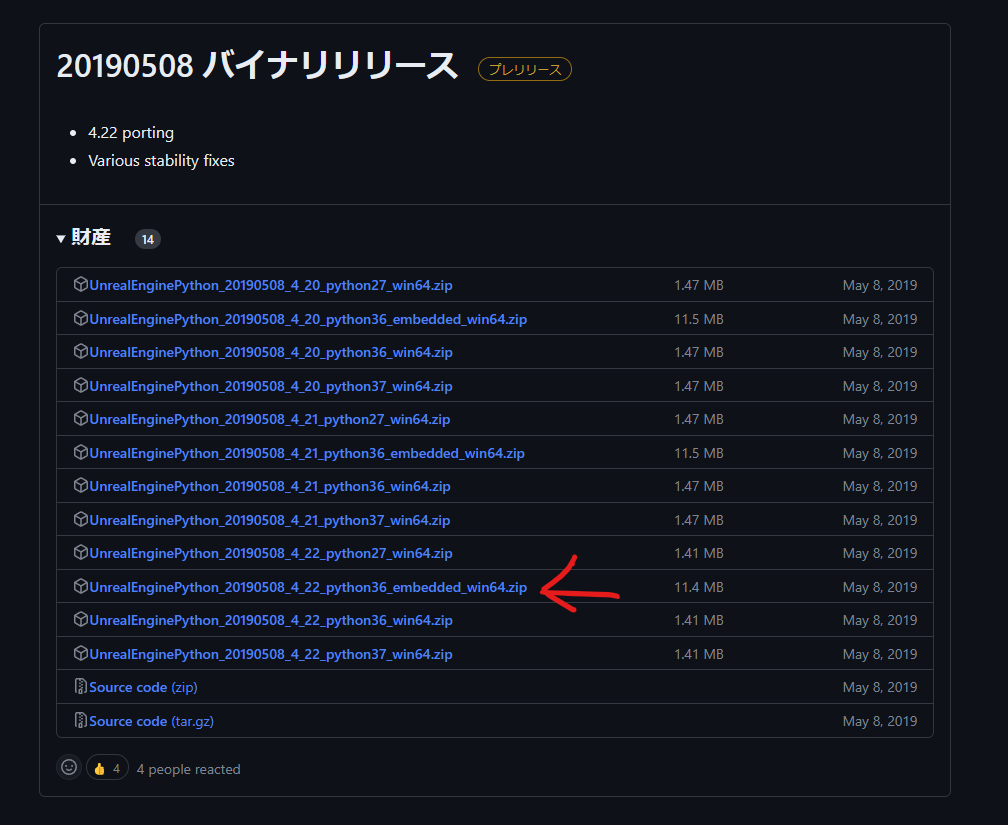
Task: Click the file icon beside Source code (tar.gz)
Action: point(80,721)
